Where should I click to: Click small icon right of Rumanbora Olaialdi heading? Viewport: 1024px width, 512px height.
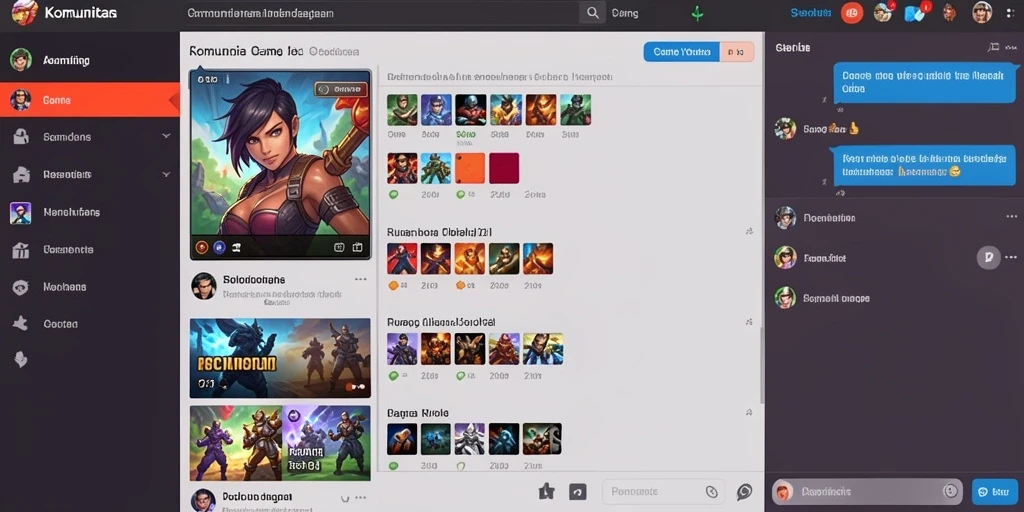tap(749, 232)
